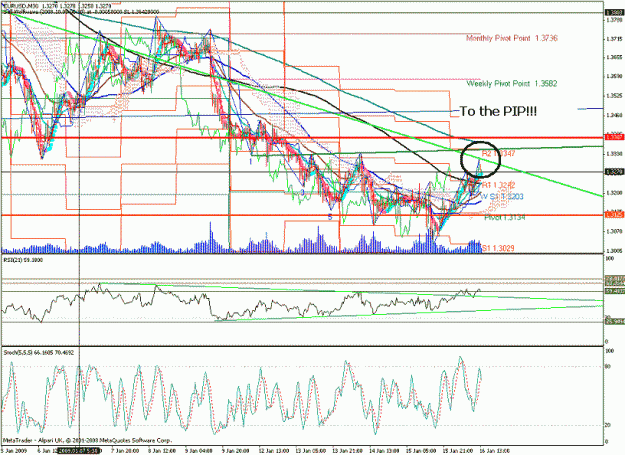Click the 9 Jan 20:00 time axis label

pyautogui.click(x=236, y=451)
